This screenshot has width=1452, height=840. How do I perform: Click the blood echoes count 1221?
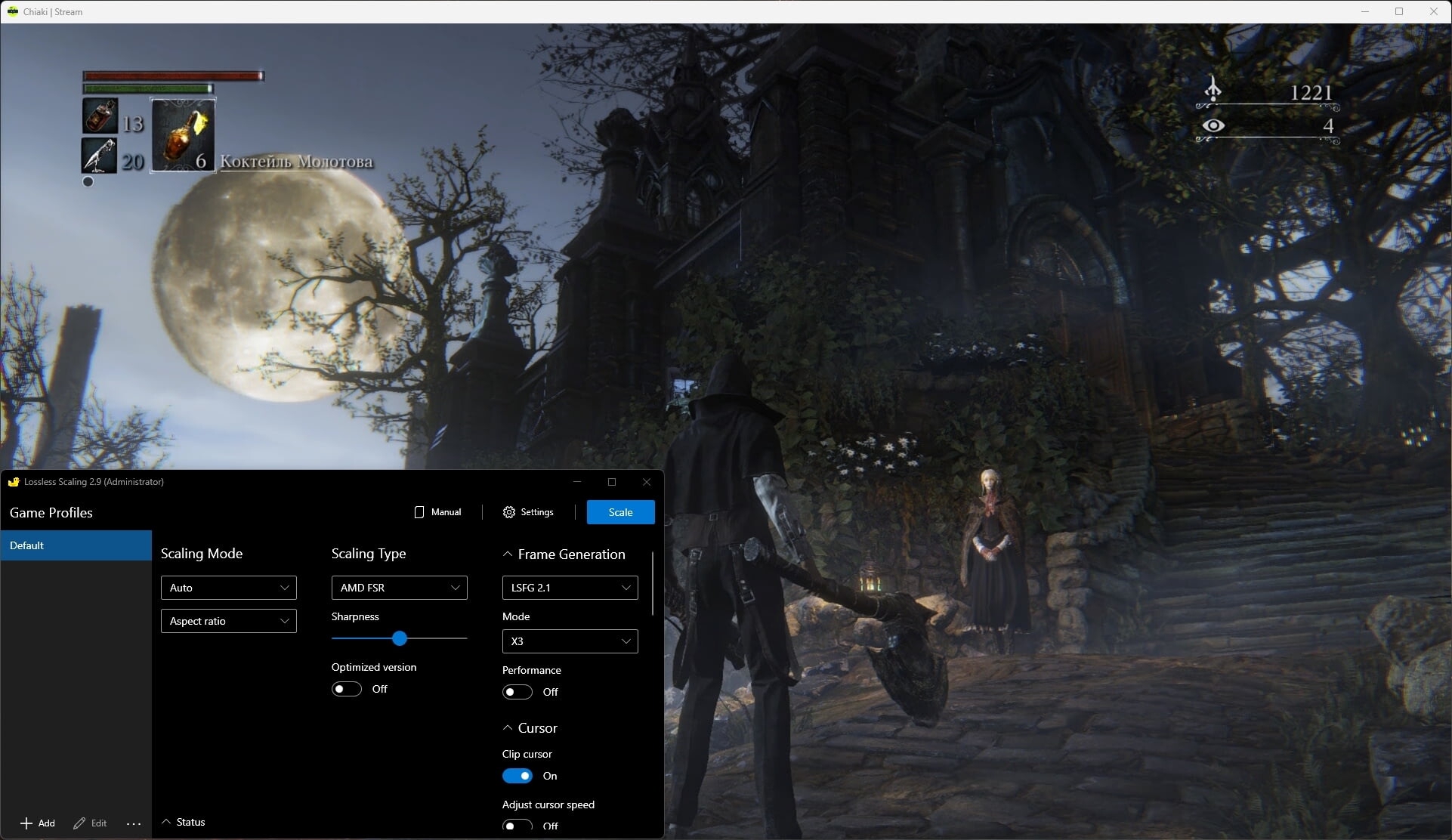(x=1311, y=92)
